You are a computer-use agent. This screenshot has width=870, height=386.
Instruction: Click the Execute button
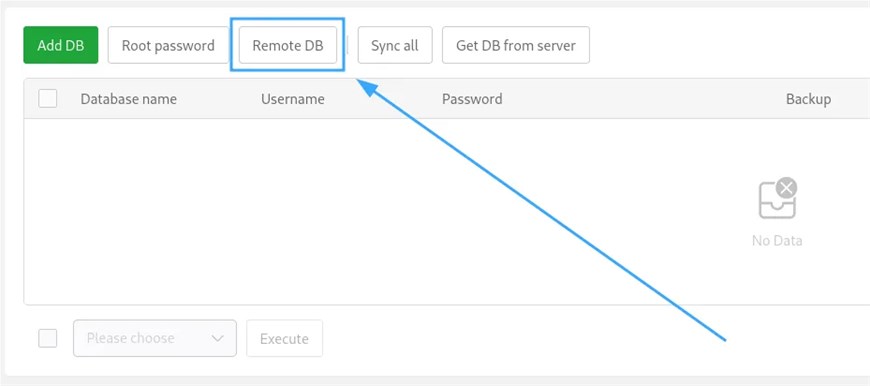point(284,338)
